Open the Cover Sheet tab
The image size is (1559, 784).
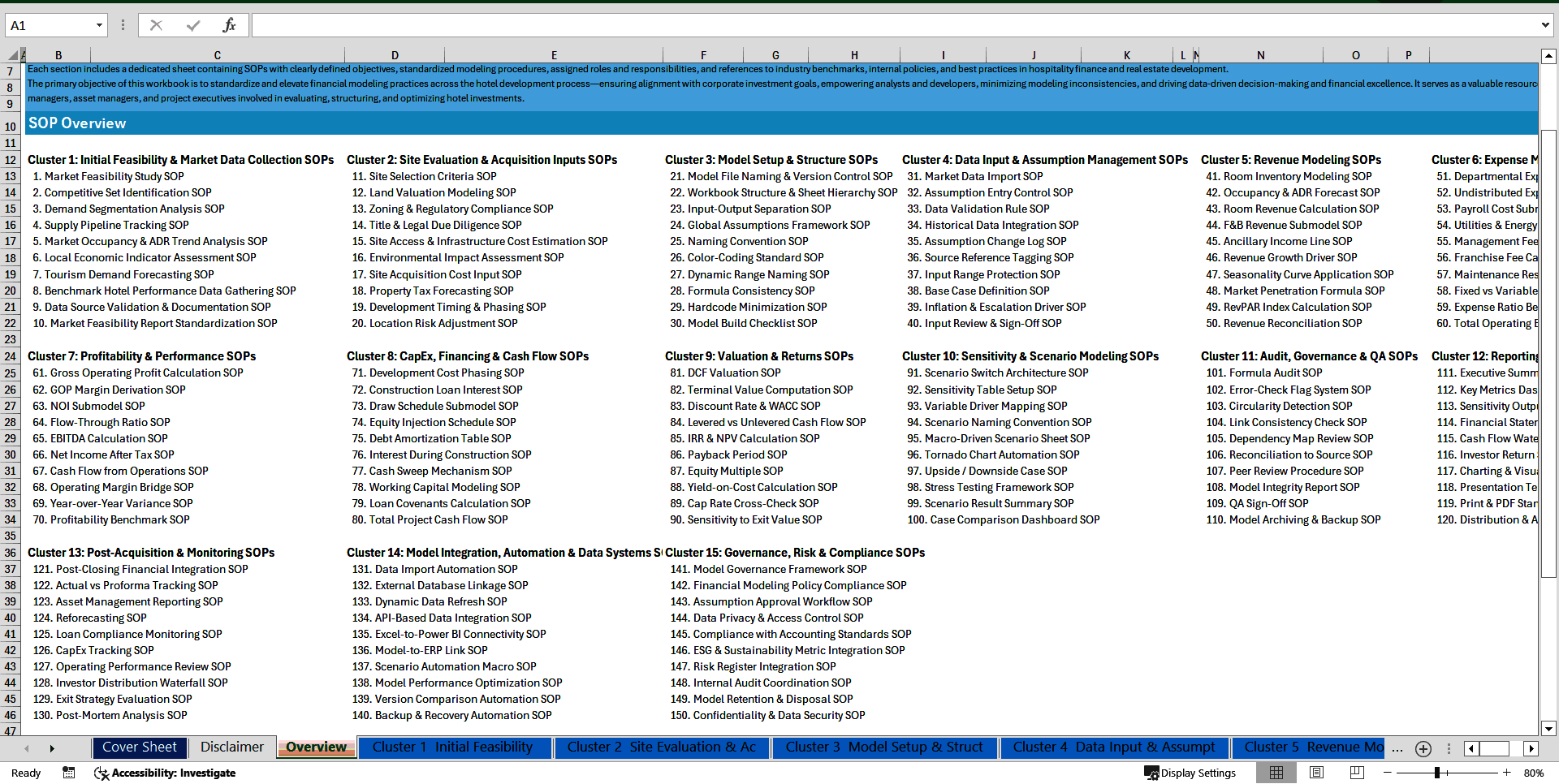click(x=139, y=747)
